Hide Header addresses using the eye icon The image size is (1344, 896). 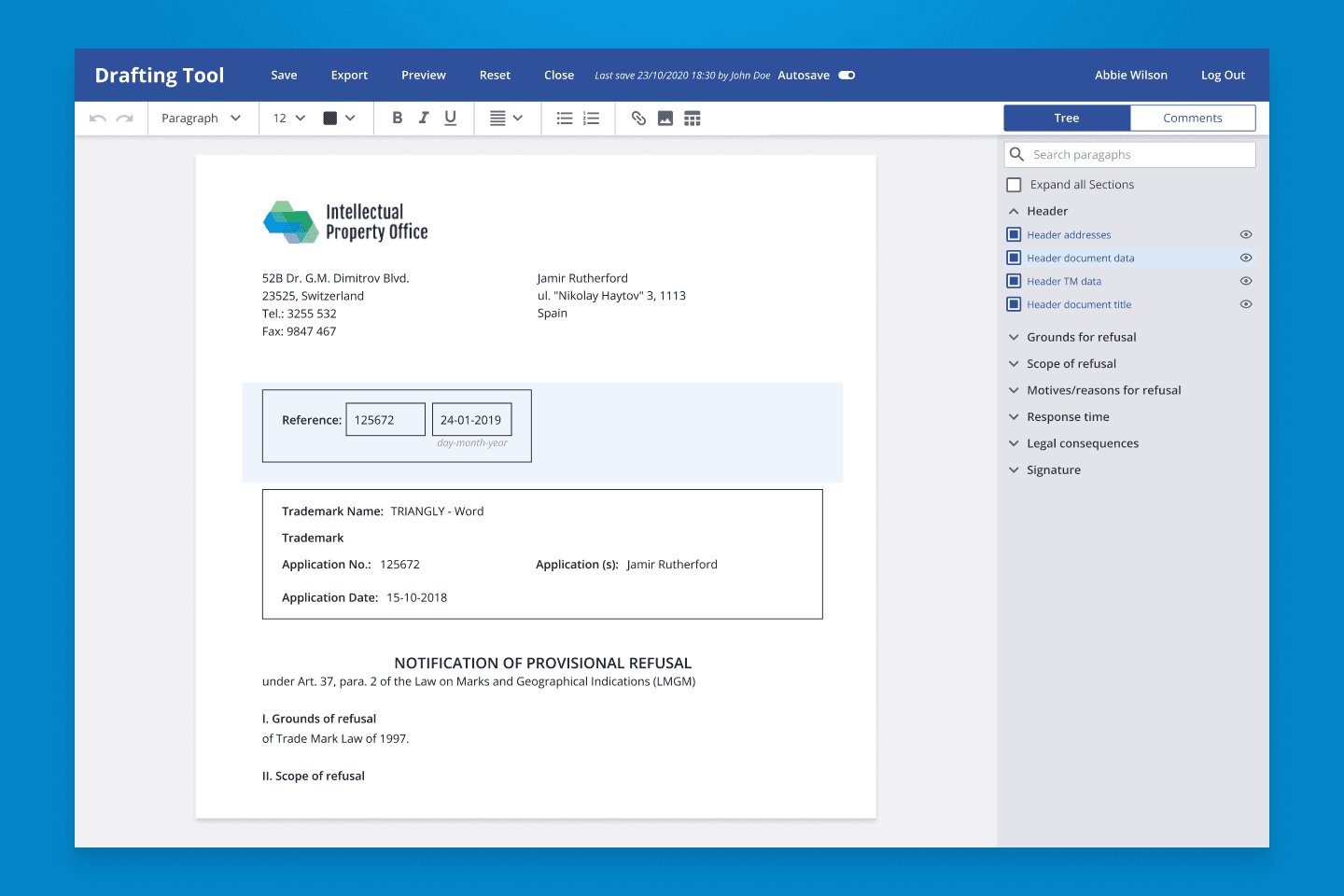pyautogui.click(x=1246, y=235)
